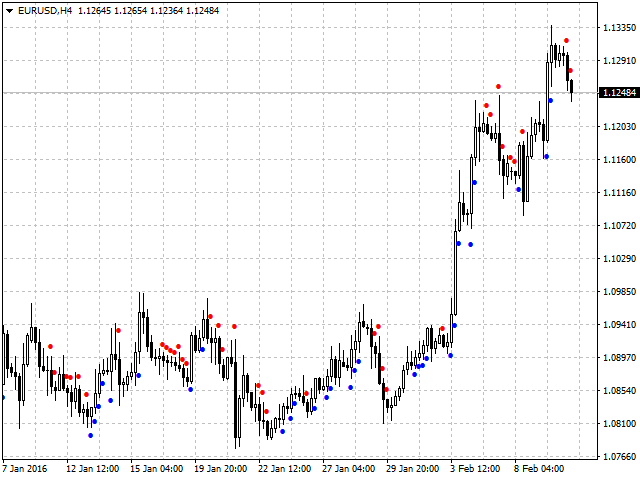Click the price axis label 1.10290

pyautogui.click(x=619, y=258)
